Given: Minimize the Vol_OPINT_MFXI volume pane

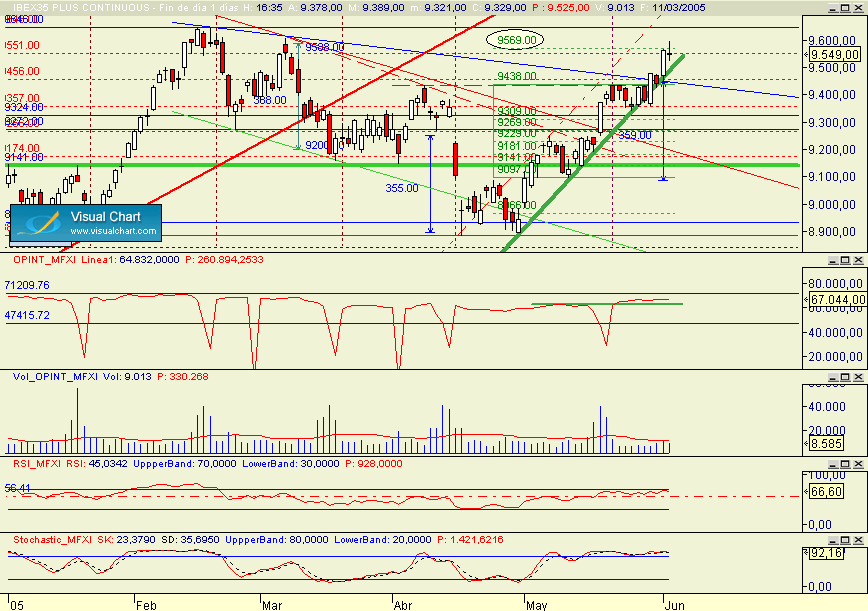Looking at the screenshot, I should (833, 377).
